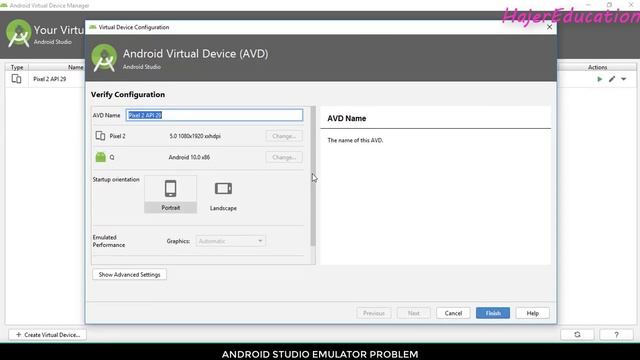Click the Pixel 2 device icon in configuration
The width and height of the screenshot is (640, 360).
(x=100, y=136)
